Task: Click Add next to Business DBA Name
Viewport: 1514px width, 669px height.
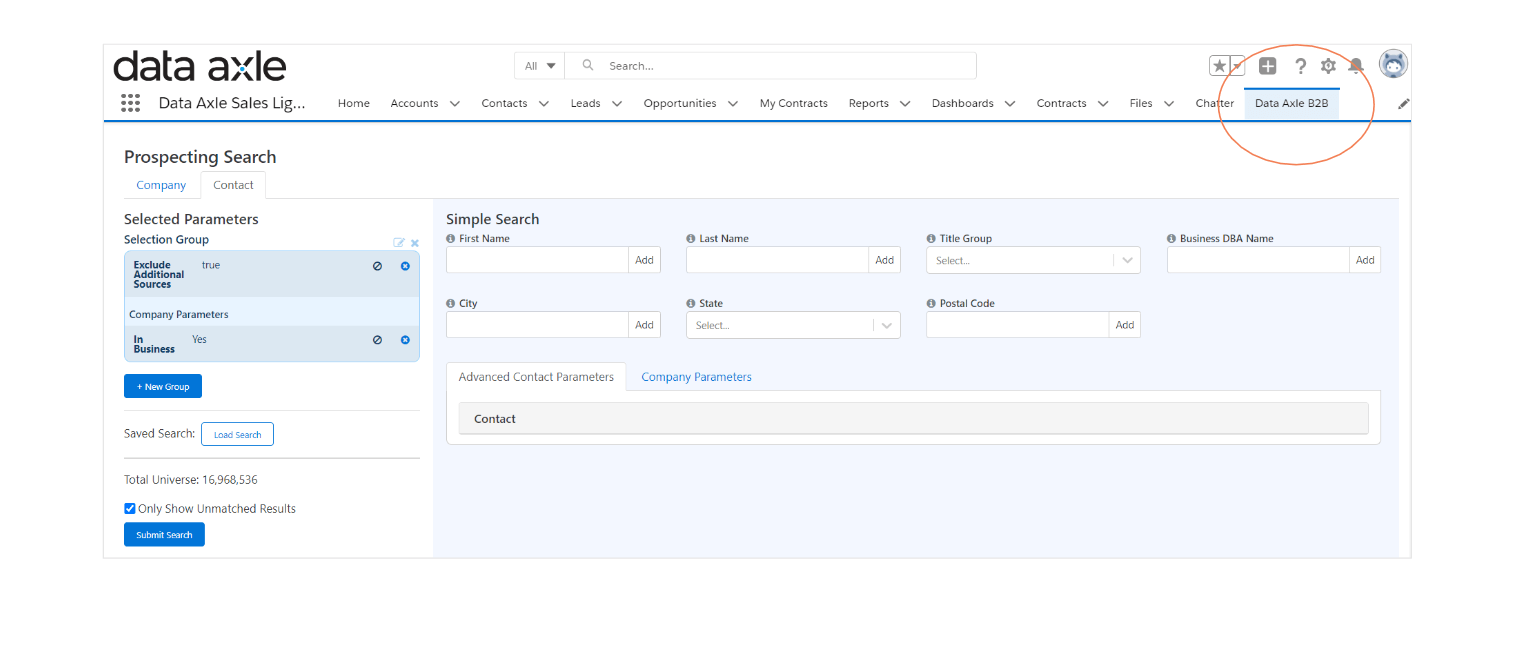Action: (x=1365, y=260)
